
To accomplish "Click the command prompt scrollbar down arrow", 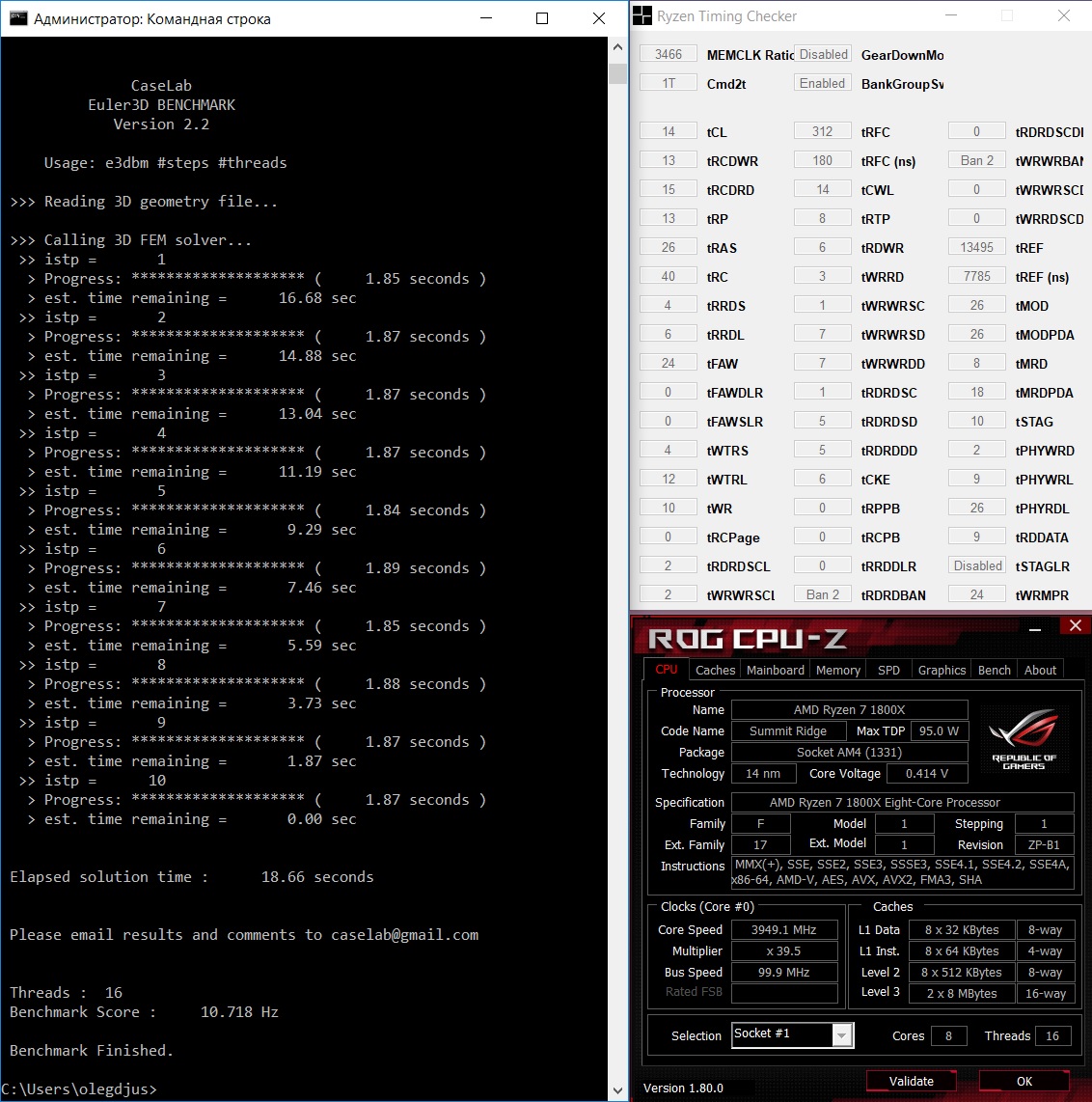I will pyautogui.click(x=617, y=1090).
